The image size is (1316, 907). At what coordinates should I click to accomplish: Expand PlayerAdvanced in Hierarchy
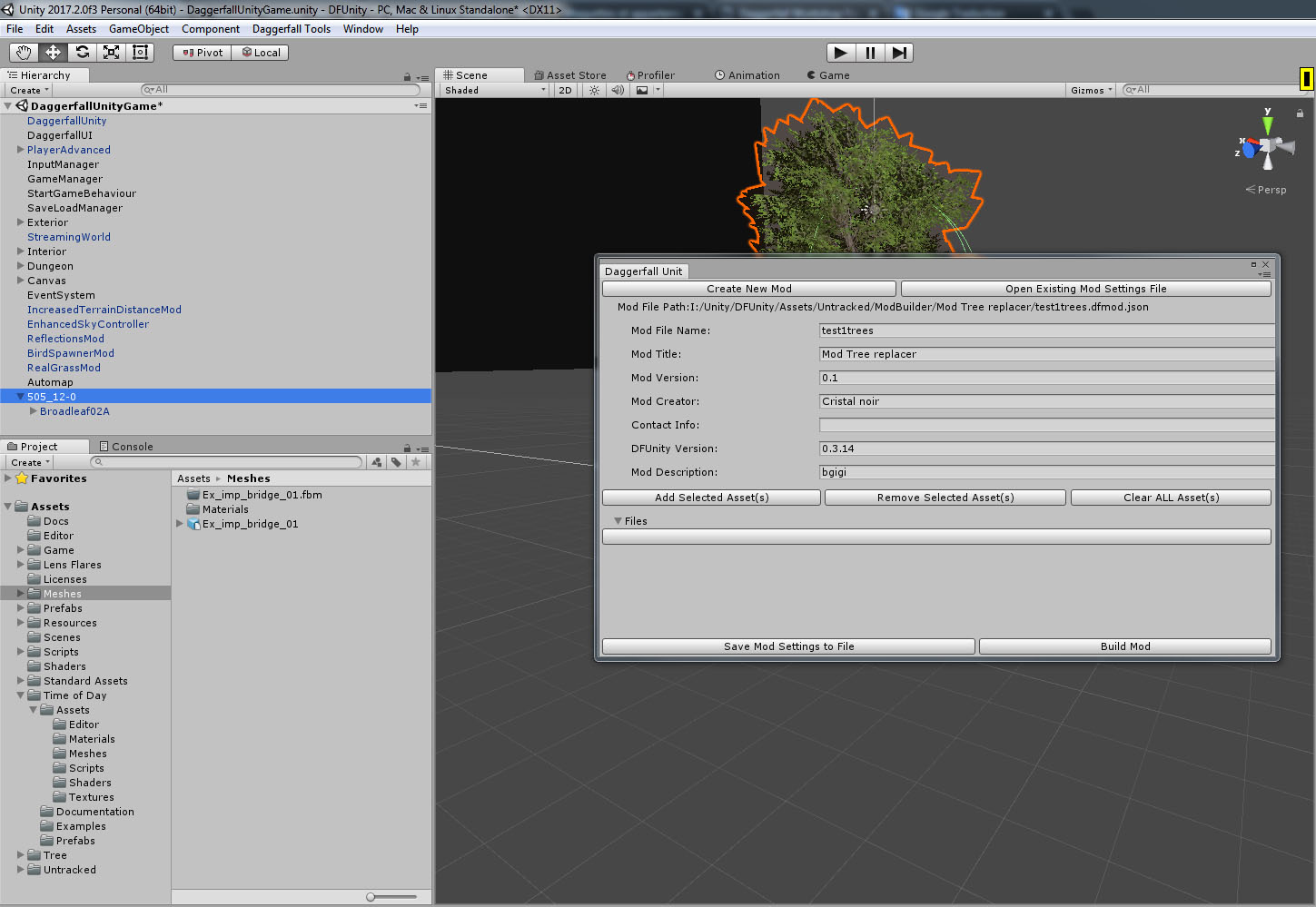point(20,150)
